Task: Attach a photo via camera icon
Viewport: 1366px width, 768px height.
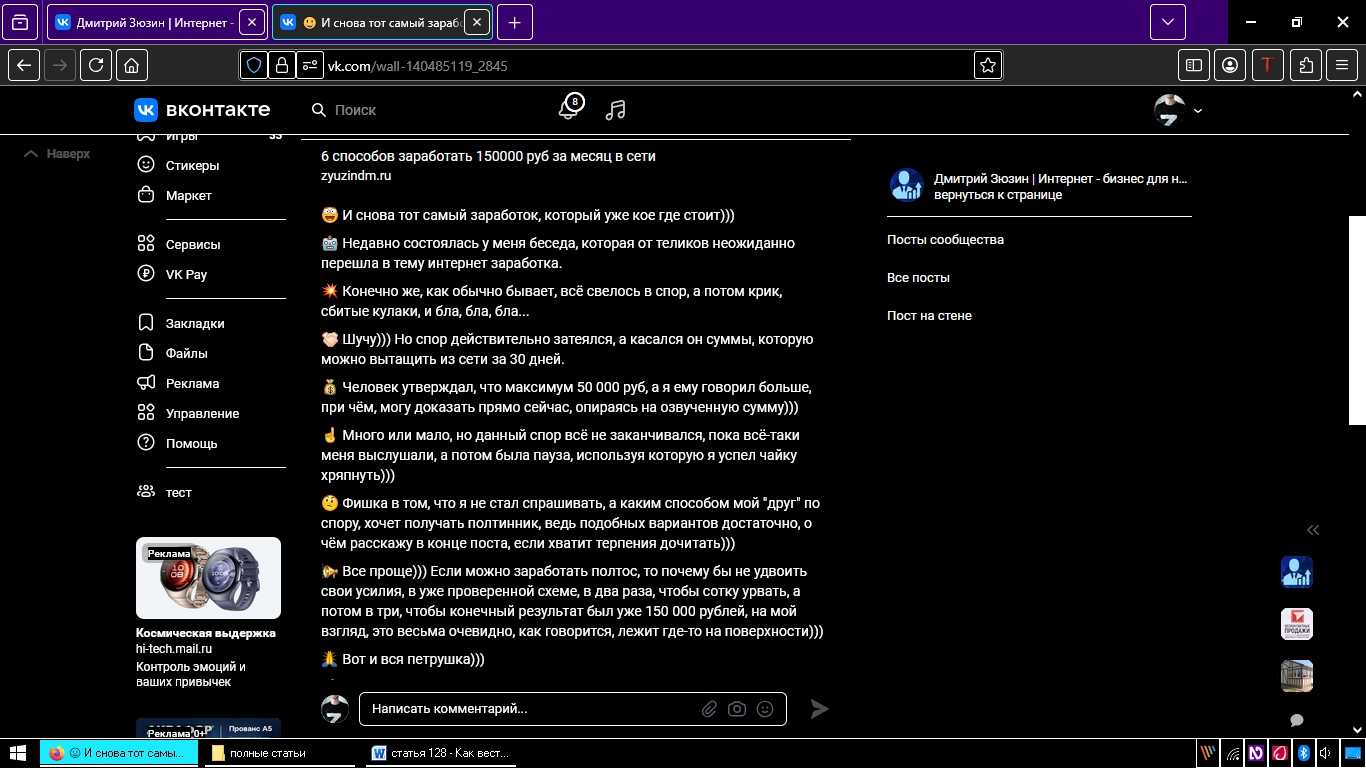Action: [737, 709]
